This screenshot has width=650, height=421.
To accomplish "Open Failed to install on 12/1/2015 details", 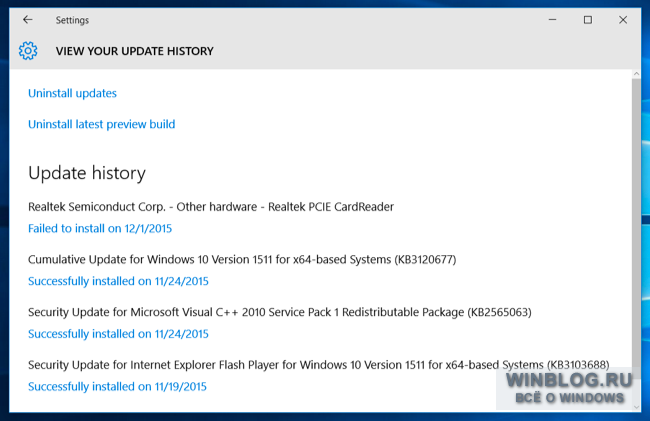I will point(100,228).
